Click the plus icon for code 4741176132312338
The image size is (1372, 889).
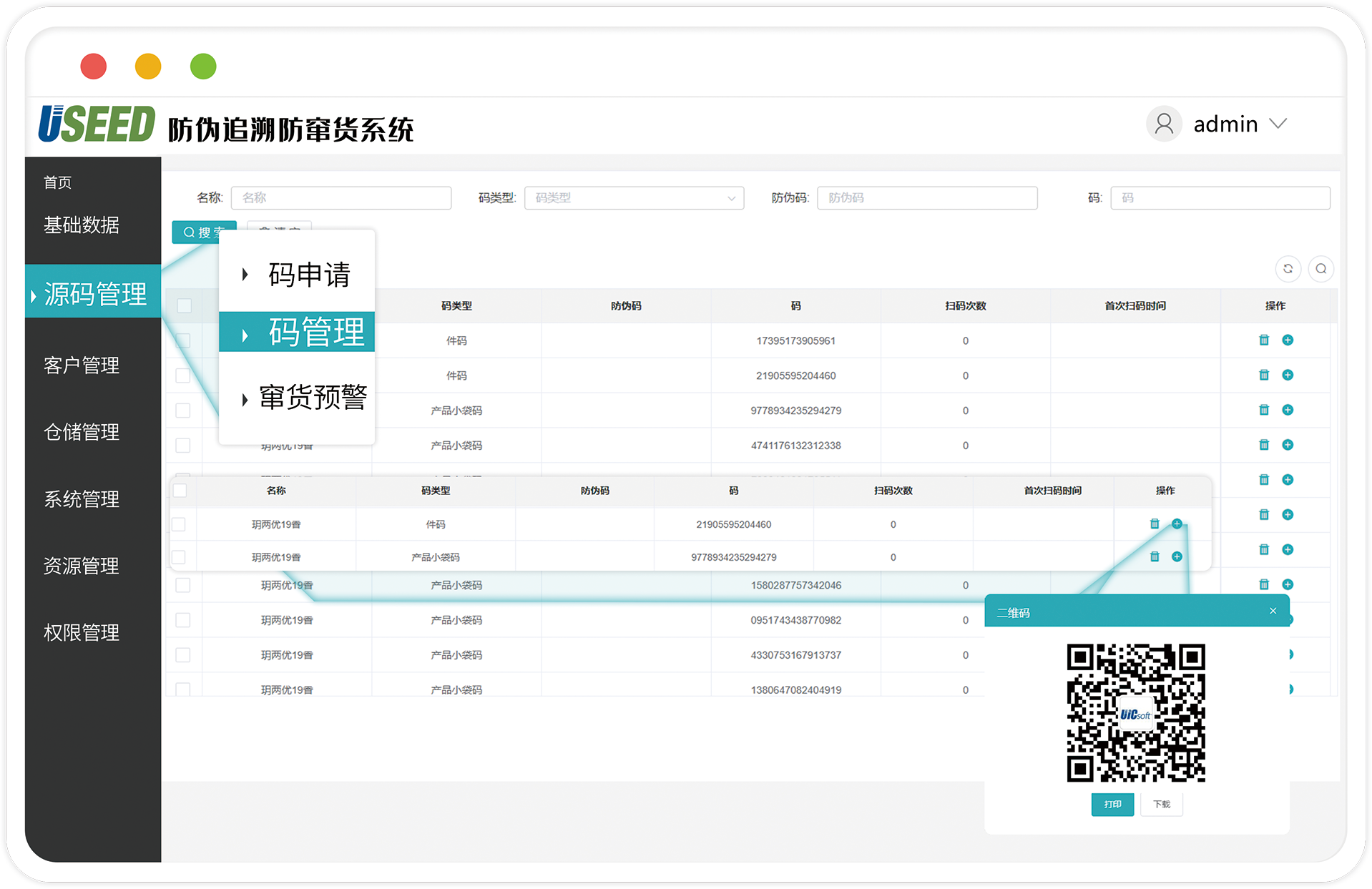(1288, 445)
